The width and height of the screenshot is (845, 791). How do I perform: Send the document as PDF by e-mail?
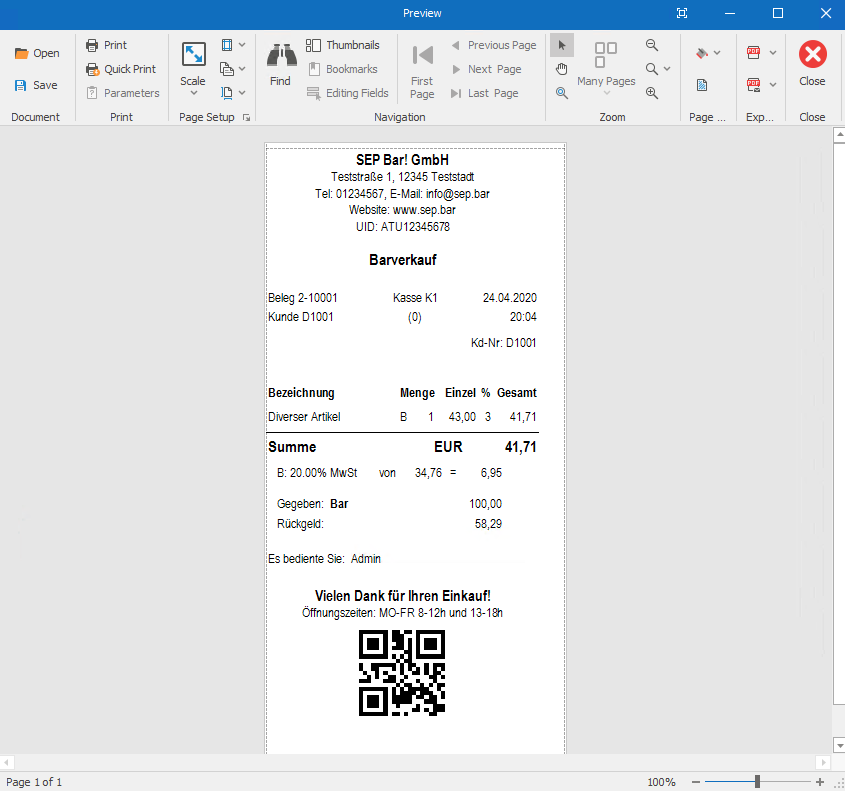click(753, 85)
